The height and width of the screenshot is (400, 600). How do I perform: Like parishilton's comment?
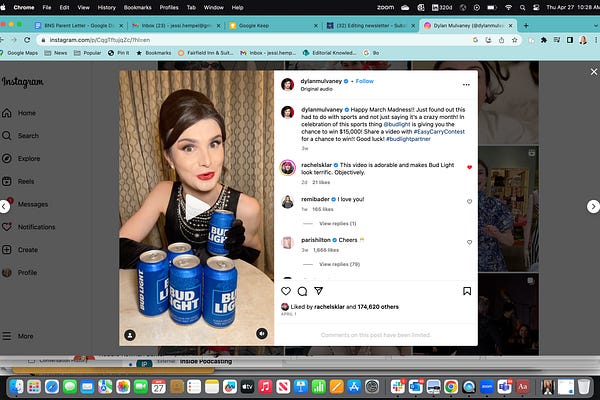tap(470, 242)
